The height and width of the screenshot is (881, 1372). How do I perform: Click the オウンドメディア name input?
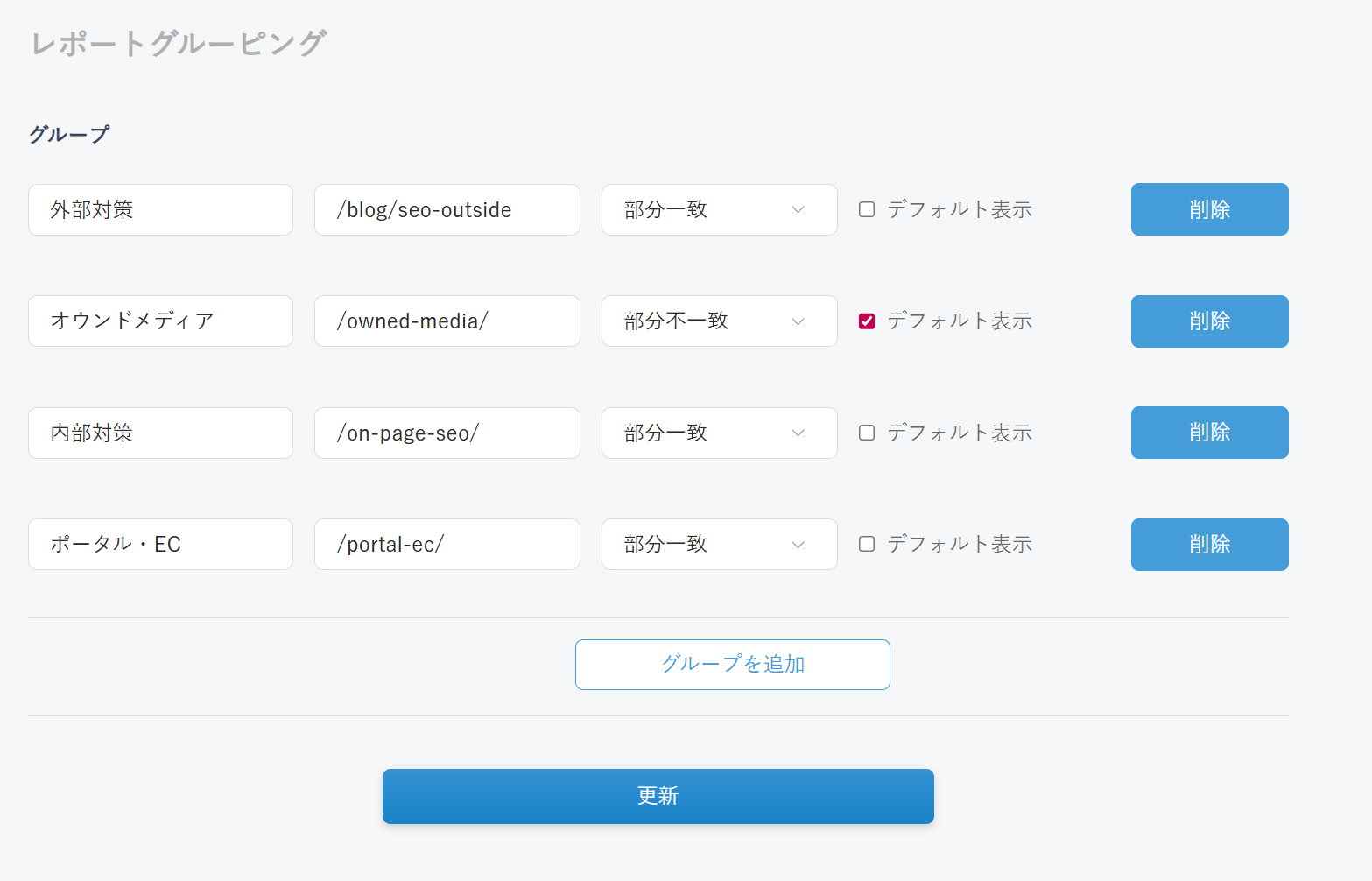160,321
